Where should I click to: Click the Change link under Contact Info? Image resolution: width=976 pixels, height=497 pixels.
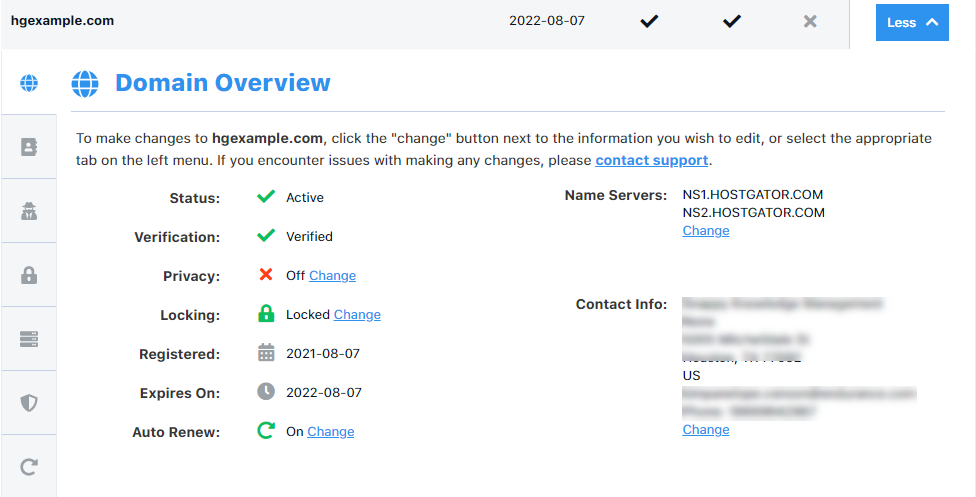(x=706, y=430)
